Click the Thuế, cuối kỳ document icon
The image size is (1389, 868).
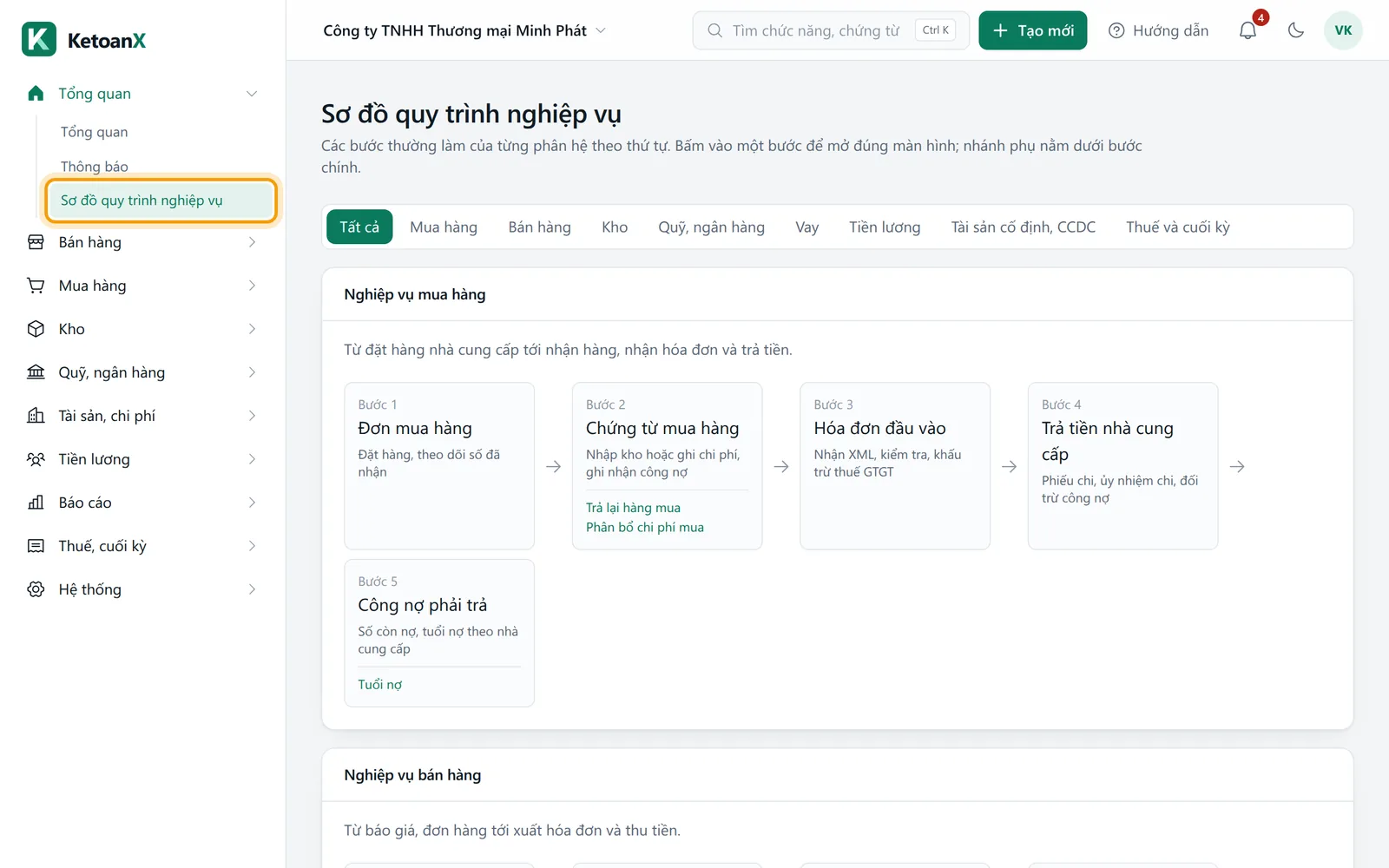pyautogui.click(x=36, y=546)
